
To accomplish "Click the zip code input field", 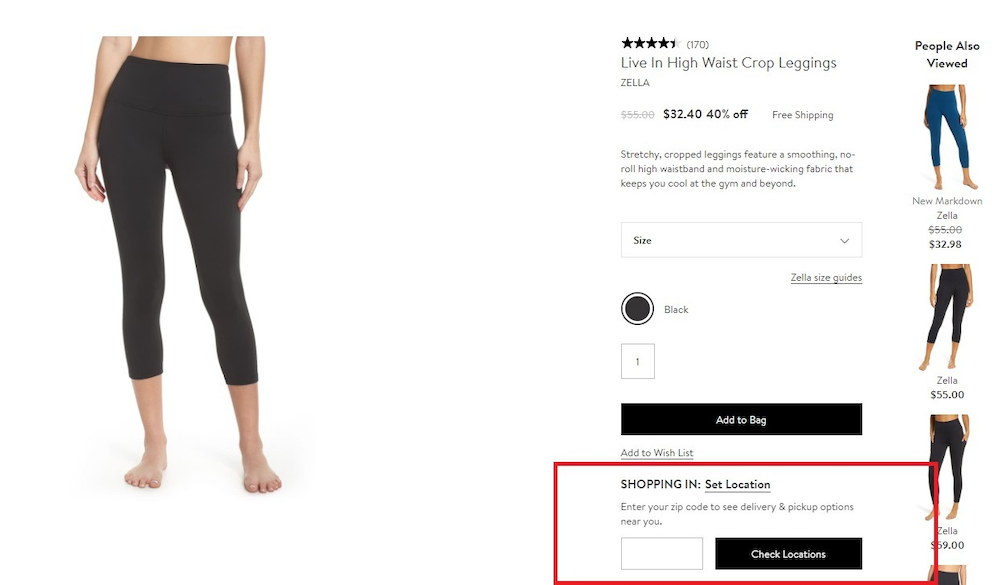I will [x=662, y=553].
